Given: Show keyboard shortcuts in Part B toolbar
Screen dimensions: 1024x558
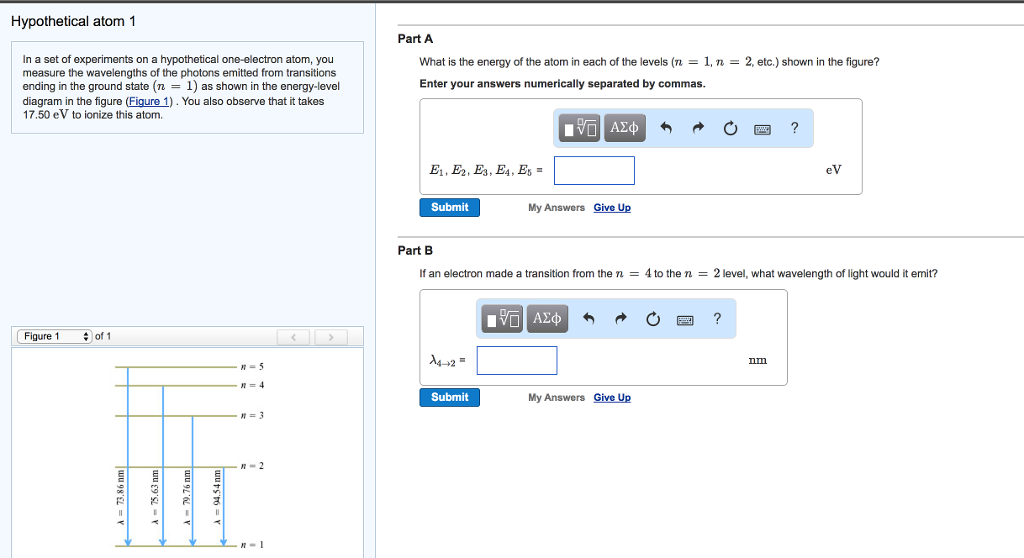Looking at the screenshot, I should 685,319.
